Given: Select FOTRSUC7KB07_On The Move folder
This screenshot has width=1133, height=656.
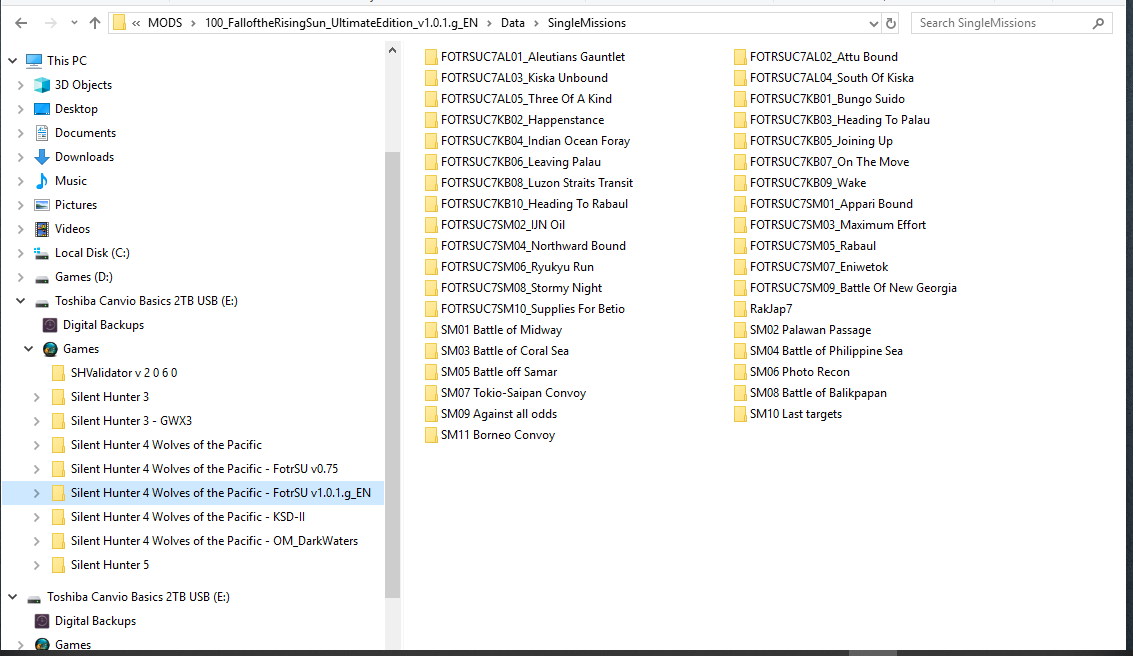Looking at the screenshot, I should click(x=830, y=162).
